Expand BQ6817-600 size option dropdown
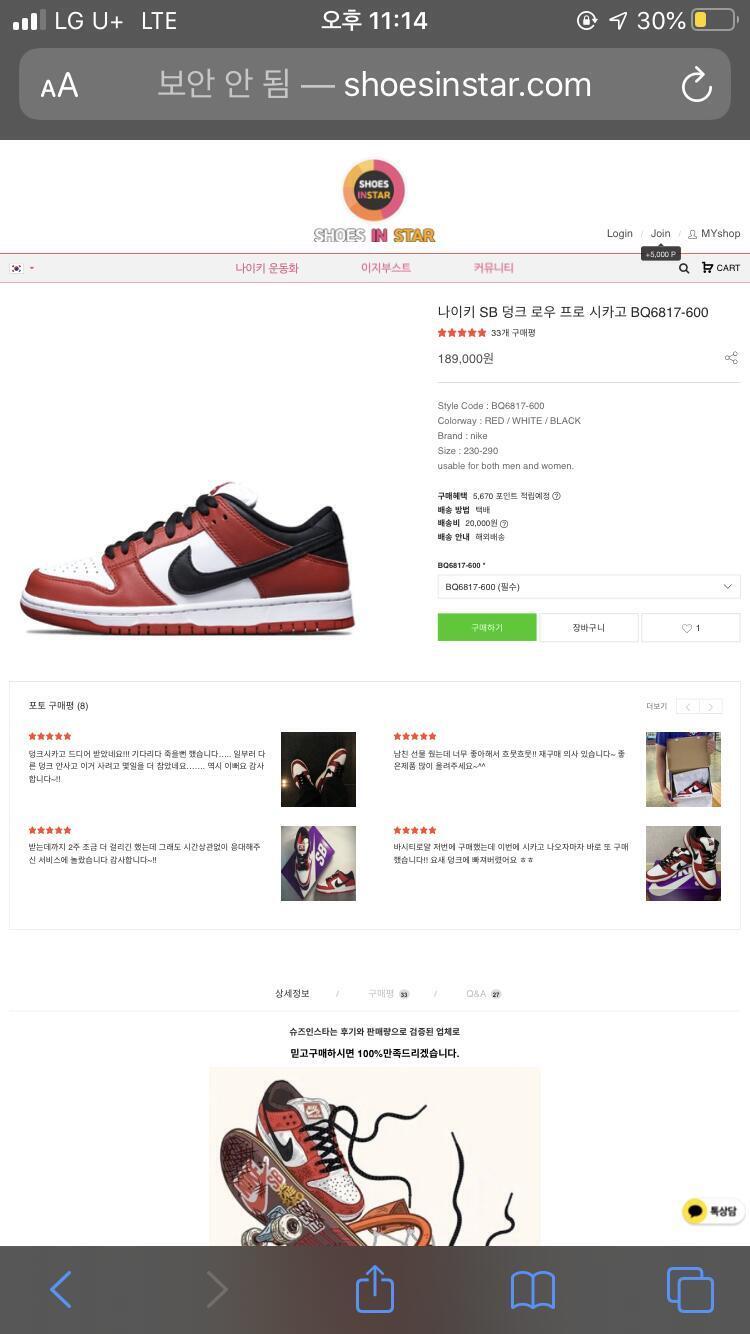This screenshot has width=750, height=1334. 589,587
